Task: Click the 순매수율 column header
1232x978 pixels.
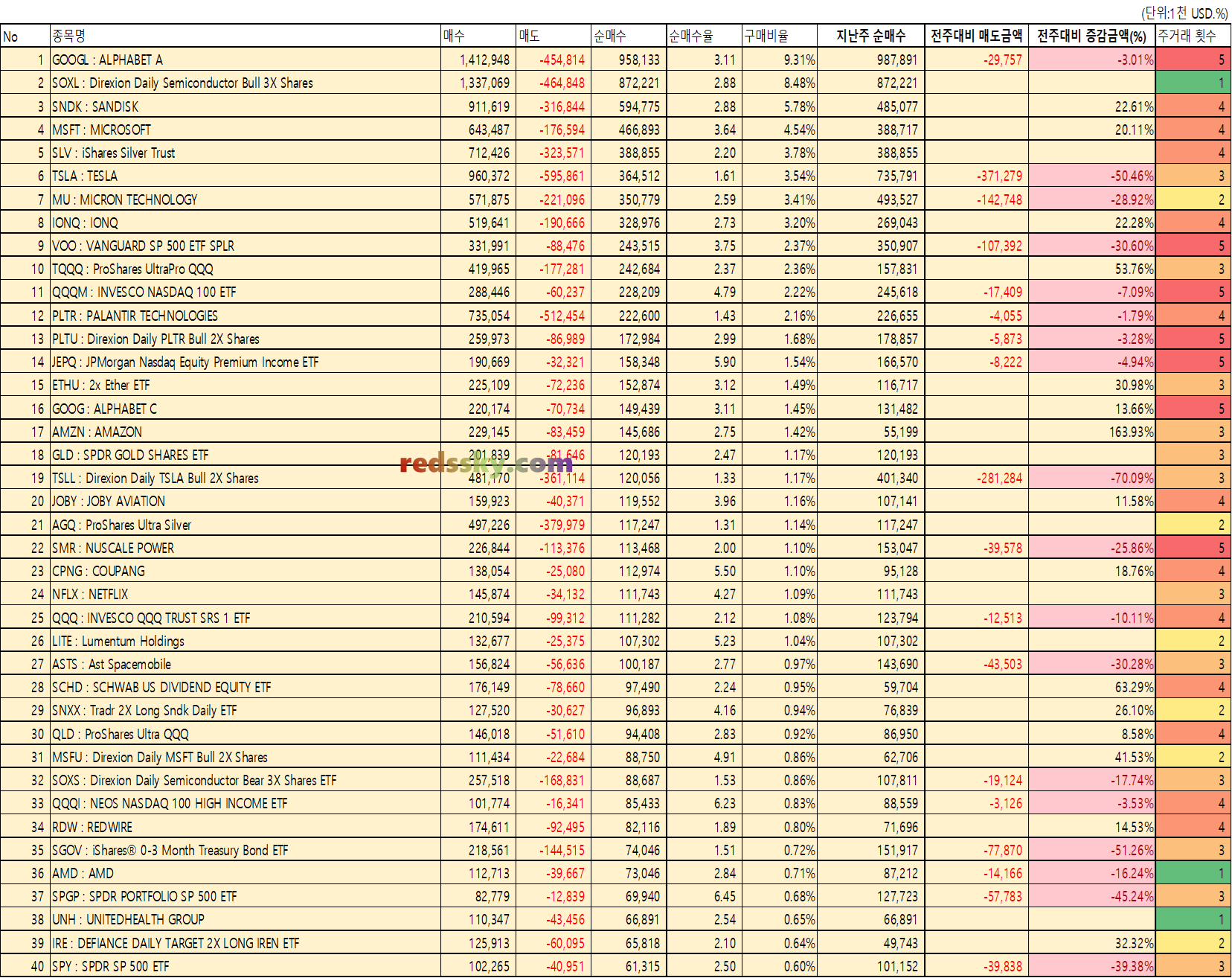Action: point(705,36)
